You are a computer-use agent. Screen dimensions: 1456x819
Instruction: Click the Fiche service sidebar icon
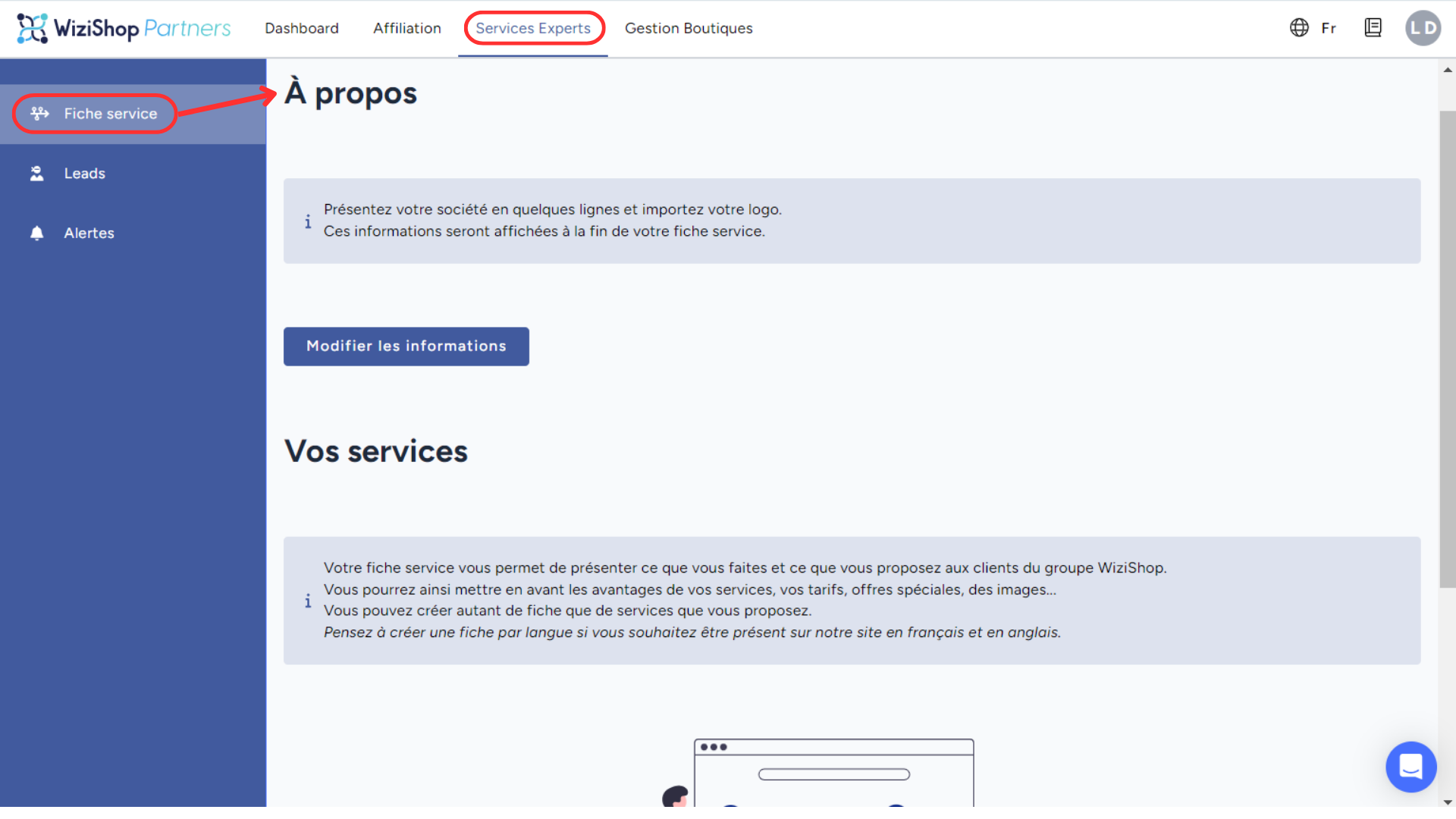39,114
